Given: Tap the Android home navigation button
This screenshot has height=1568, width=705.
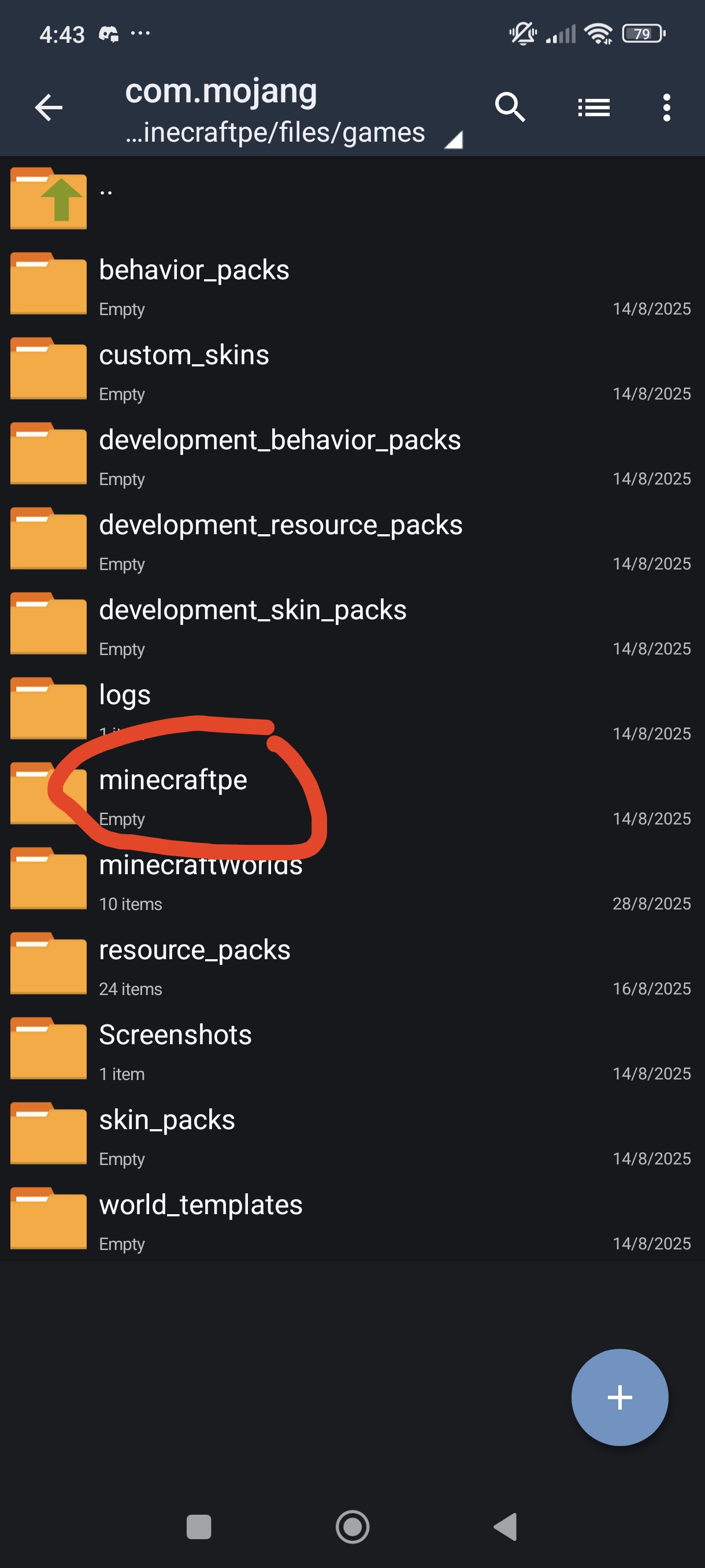Looking at the screenshot, I should (x=352, y=1526).
